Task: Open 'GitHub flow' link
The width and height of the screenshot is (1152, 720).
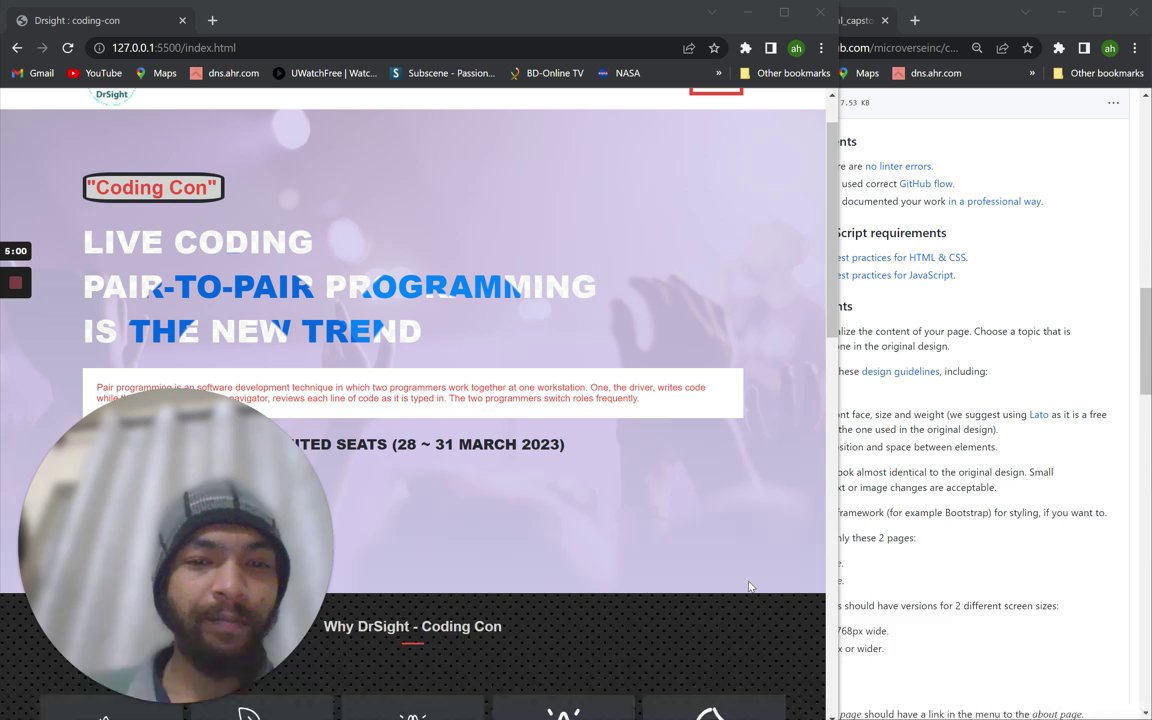Action: pyautogui.click(x=926, y=184)
